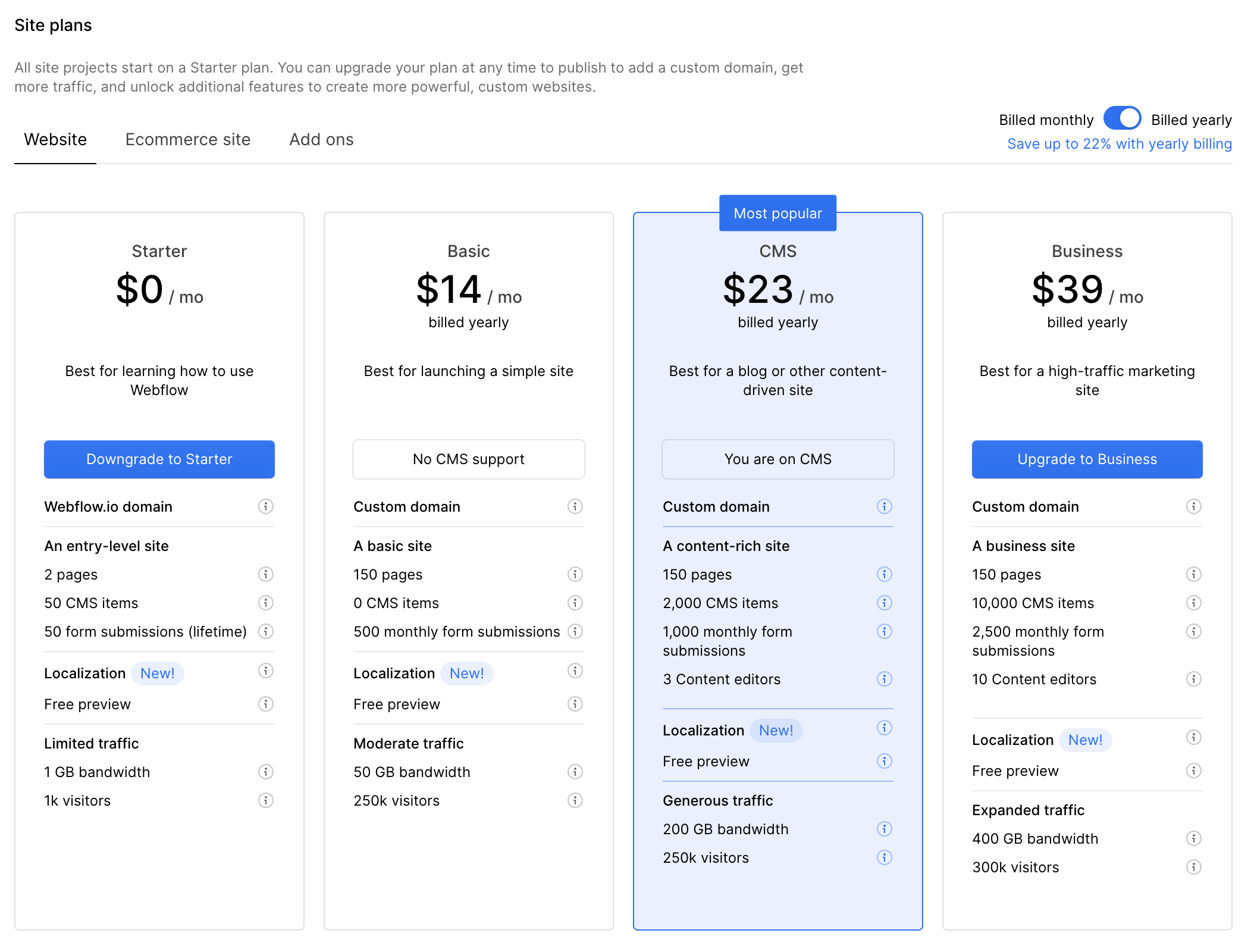Click Downgrade to Starter button
1254x952 pixels.
(x=159, y=459)
